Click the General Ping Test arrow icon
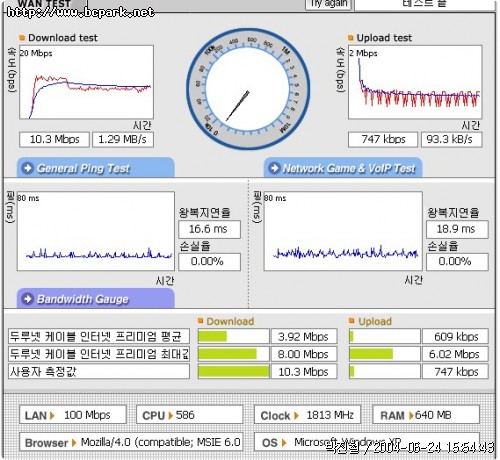Viewport: 500px width, 460px height. (x=27, y=168)
